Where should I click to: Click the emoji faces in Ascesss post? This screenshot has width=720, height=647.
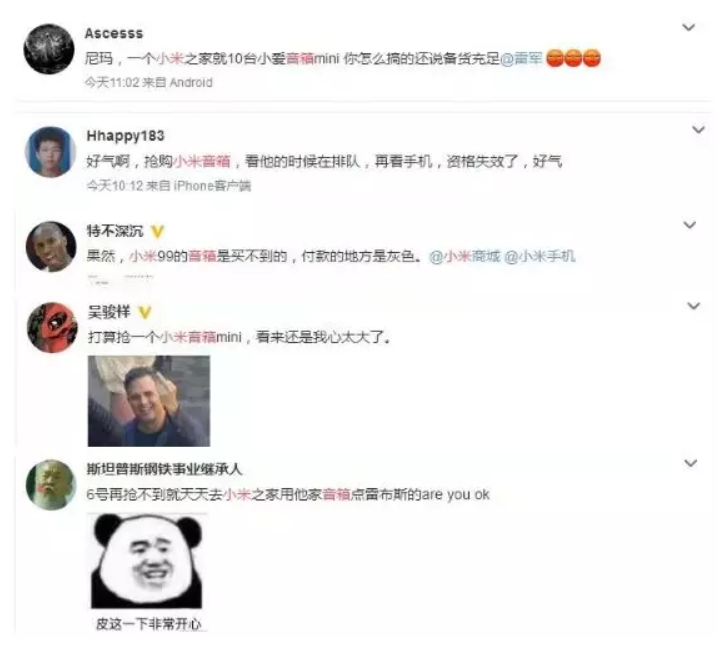(573, 58)
